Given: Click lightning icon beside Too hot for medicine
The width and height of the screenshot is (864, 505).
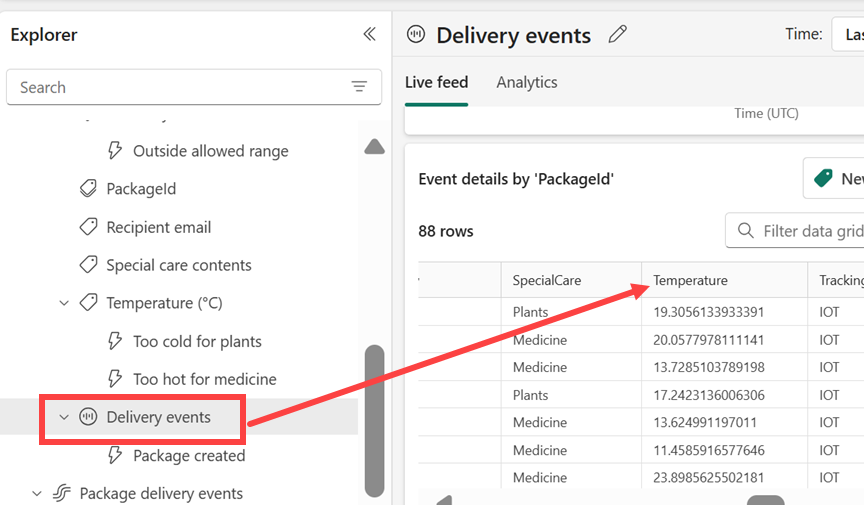Looking at the screenshot, I should pyautogui.click(x=115, y=379).
